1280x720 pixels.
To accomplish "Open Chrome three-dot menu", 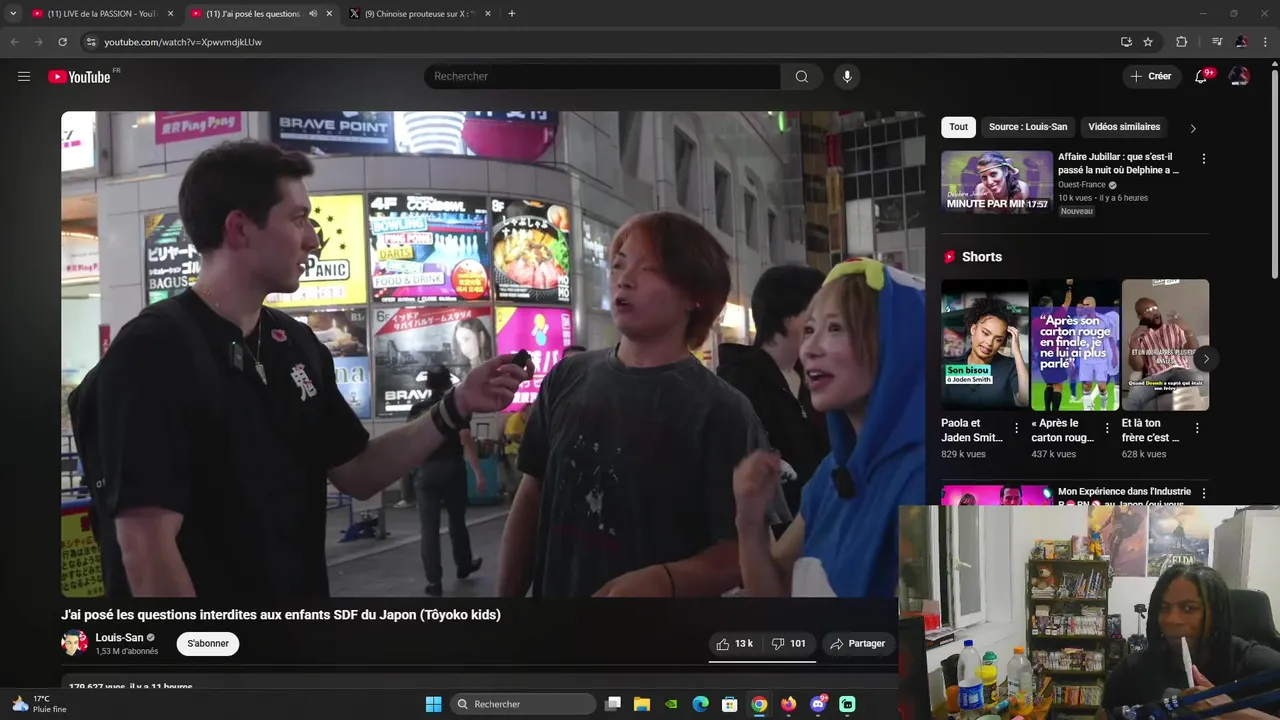I will click(x=1265, y=42).
